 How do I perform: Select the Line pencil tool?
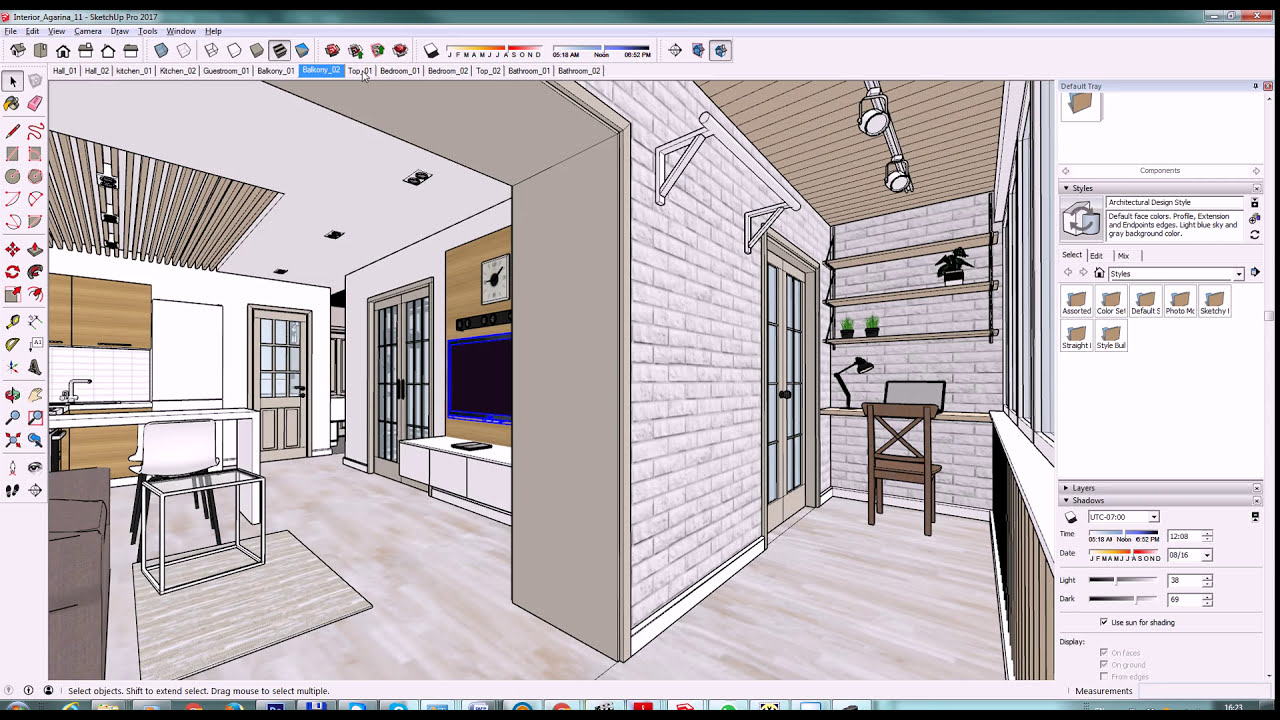12,131
